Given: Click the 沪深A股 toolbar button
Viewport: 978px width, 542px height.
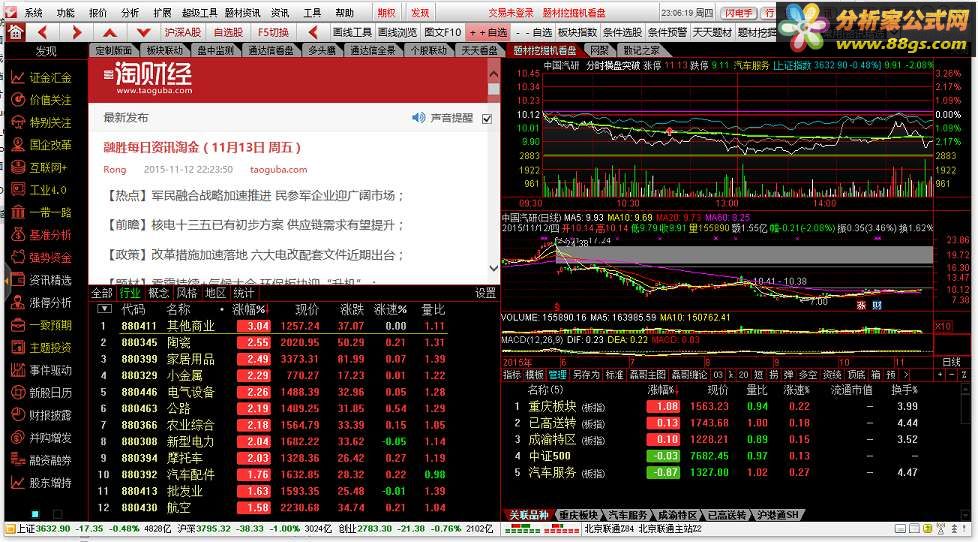Looking at the screenshot, I should coord(182,32).
